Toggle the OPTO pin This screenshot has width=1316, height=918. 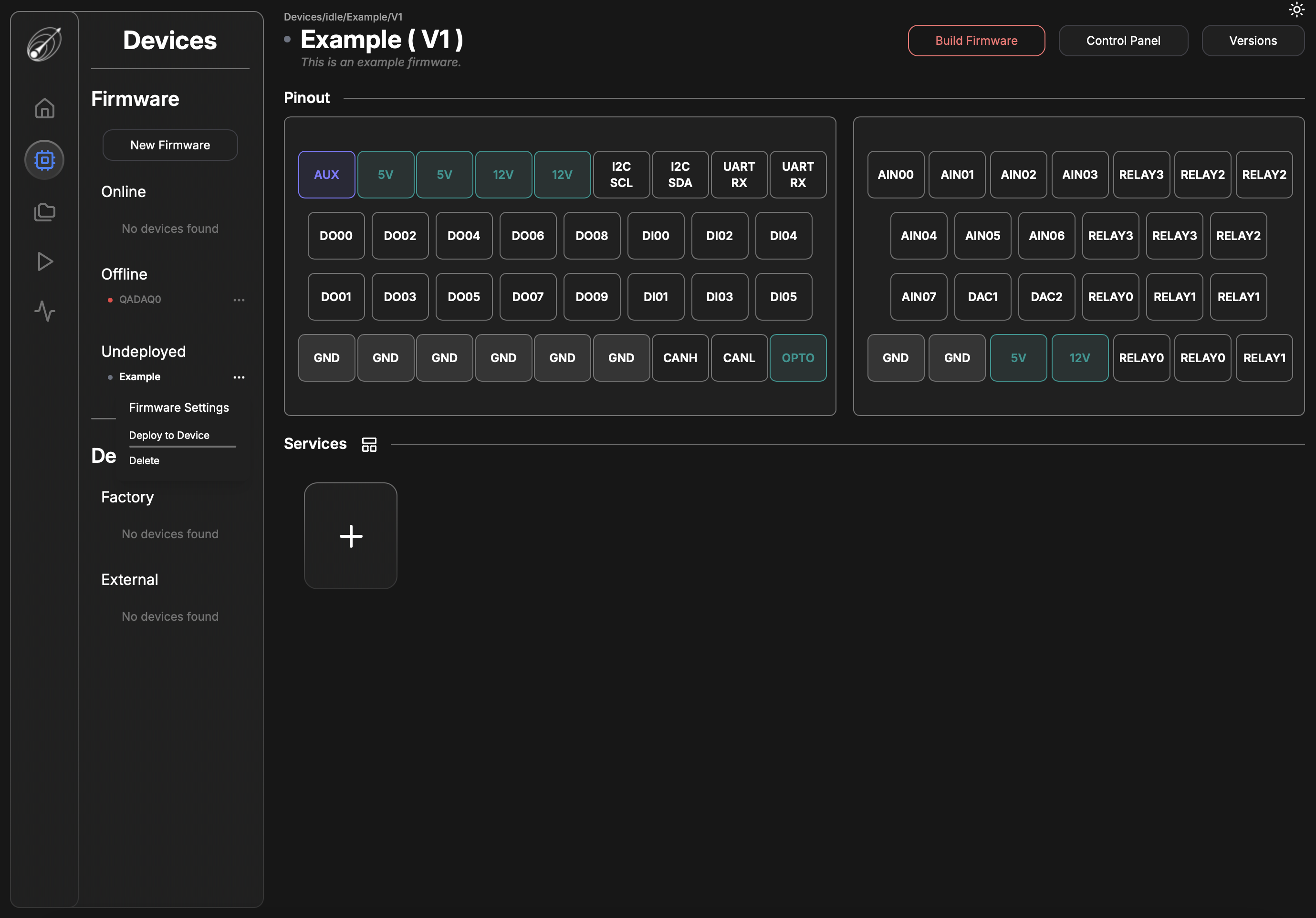(797, 357)
